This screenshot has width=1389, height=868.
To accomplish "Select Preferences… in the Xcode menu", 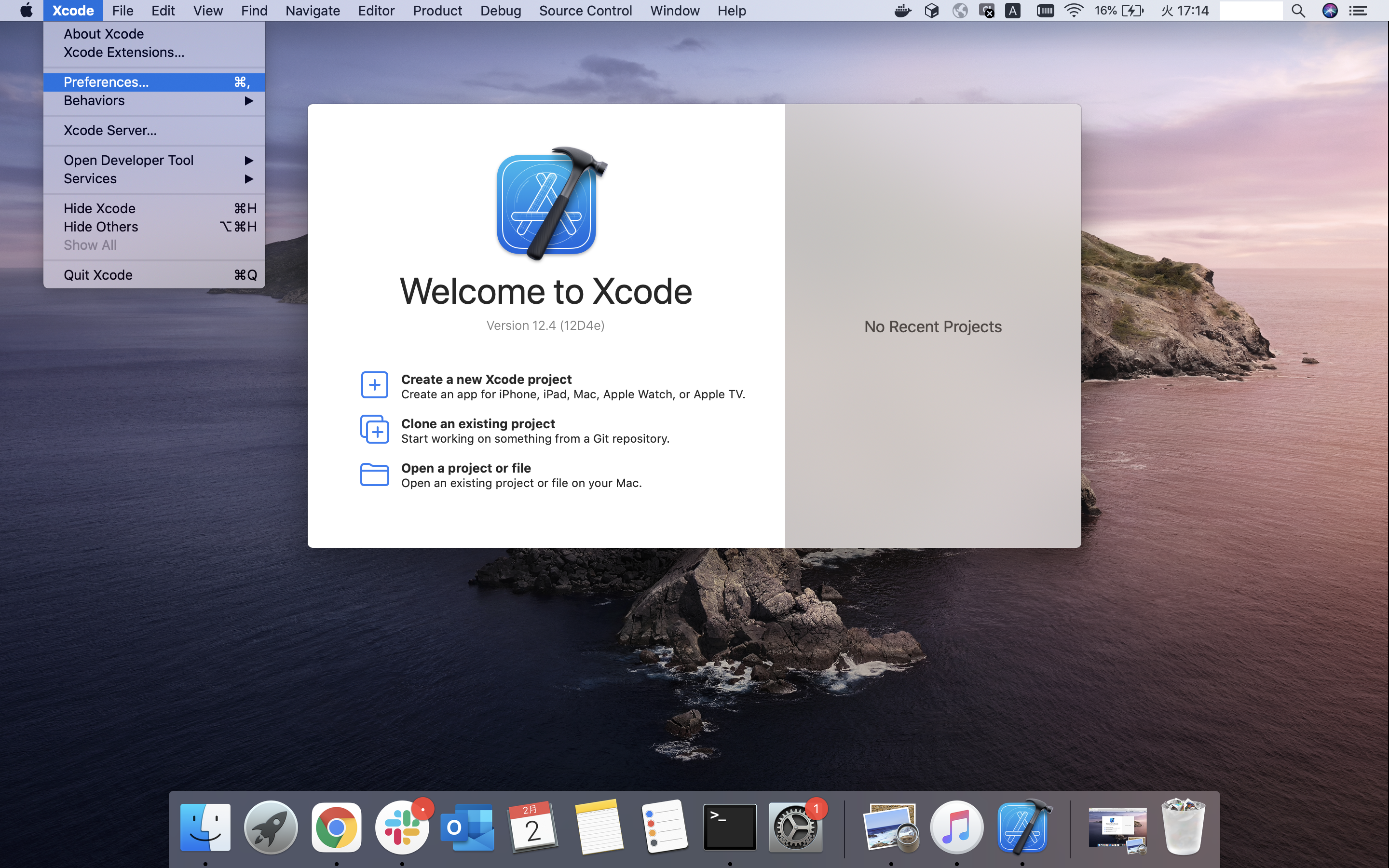I will (154, 82).
